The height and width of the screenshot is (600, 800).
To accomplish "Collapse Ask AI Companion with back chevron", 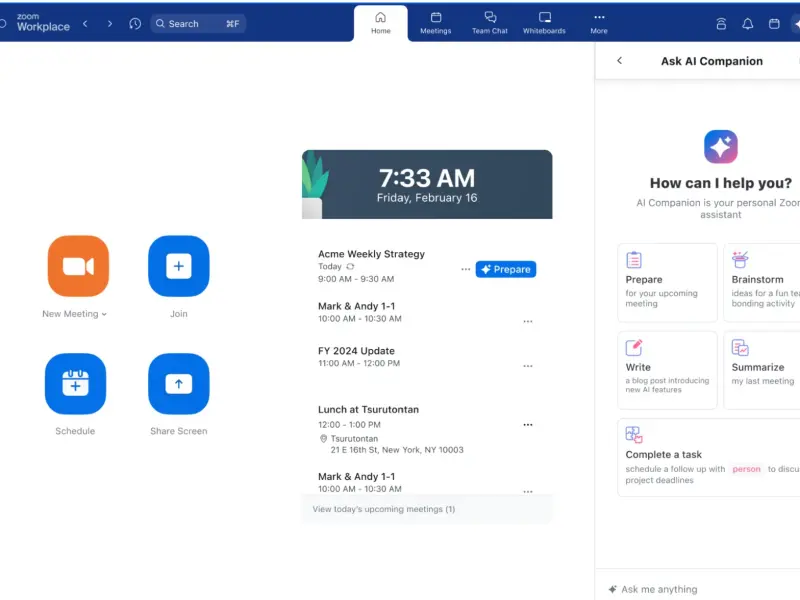I will [619, 61].
